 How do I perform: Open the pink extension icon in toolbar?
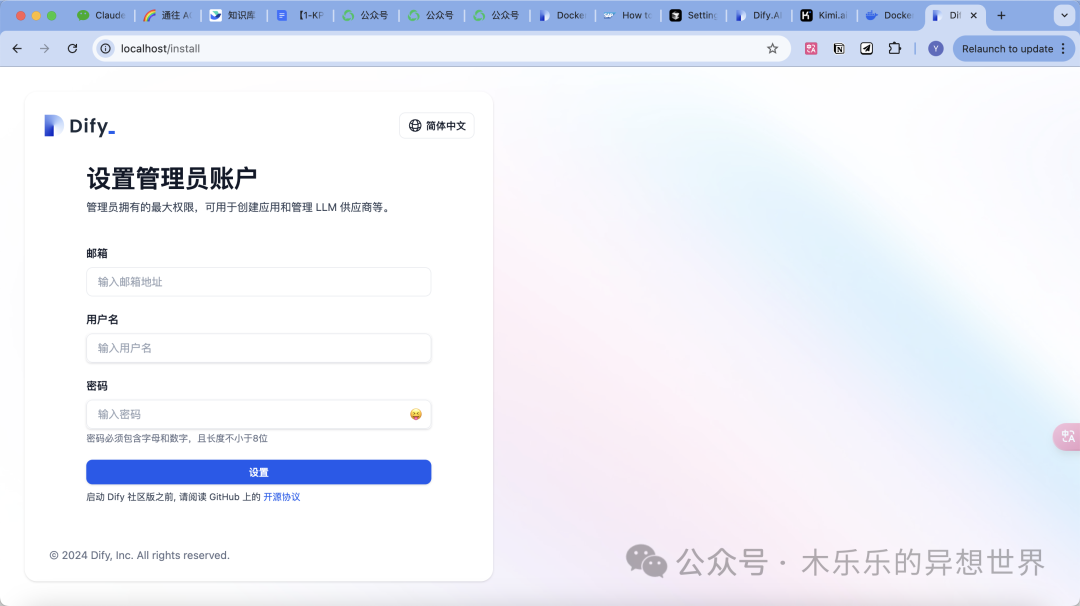tap(811, 48)
